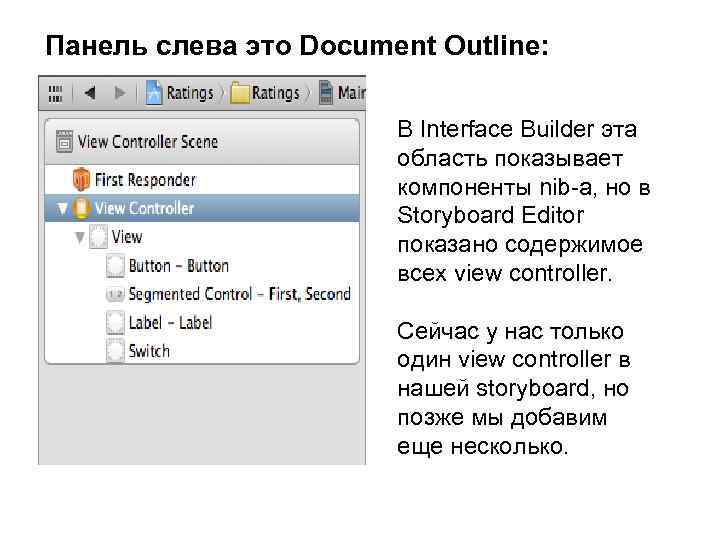Viewport: 720px width, 540px height.
Task: Click the Ratings project icon in jump bar
Action: pyautogui.click(x=154, y=93)
